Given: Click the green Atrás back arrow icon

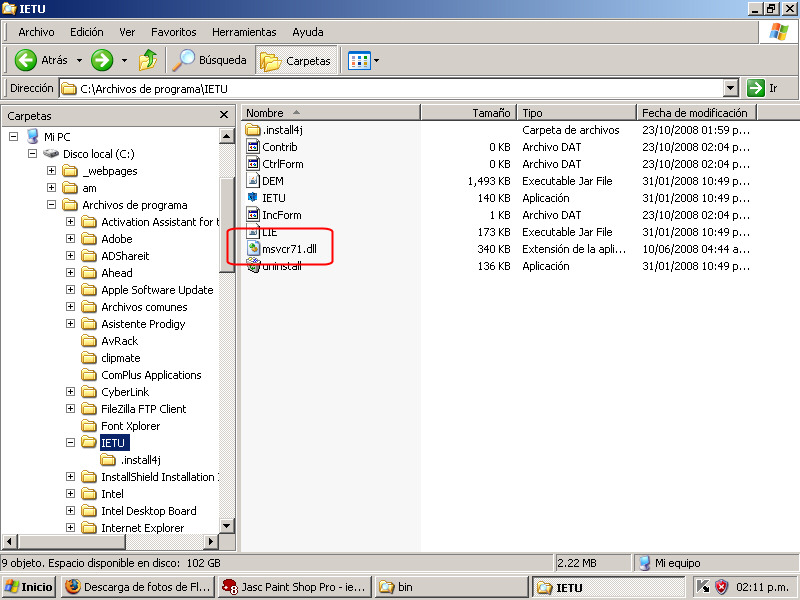Looking at the screenshot, I should [26, 61].
